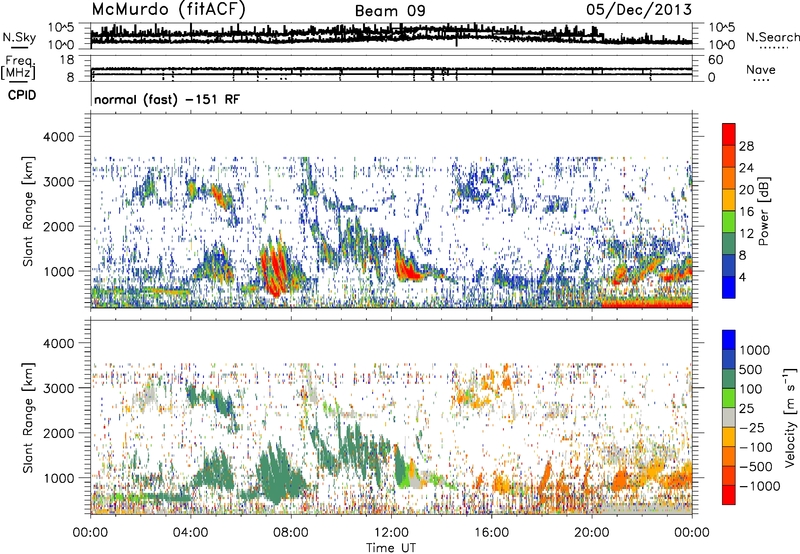This screenshot has width=800, height=554.
Task: Click the 'Freq. [MHz]' axis label
Action: click(18, 68)
